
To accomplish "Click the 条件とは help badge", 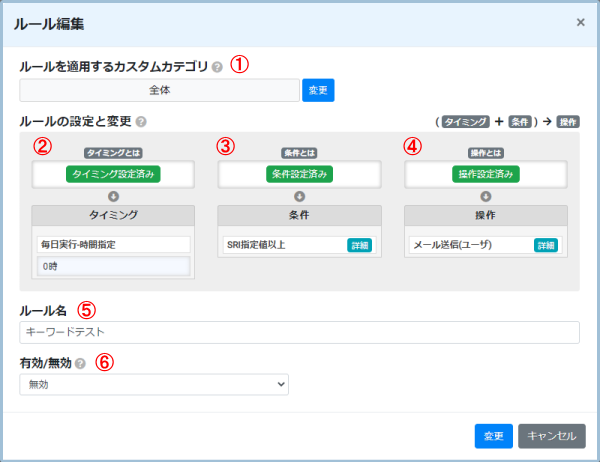I will [x=300, y=153].
